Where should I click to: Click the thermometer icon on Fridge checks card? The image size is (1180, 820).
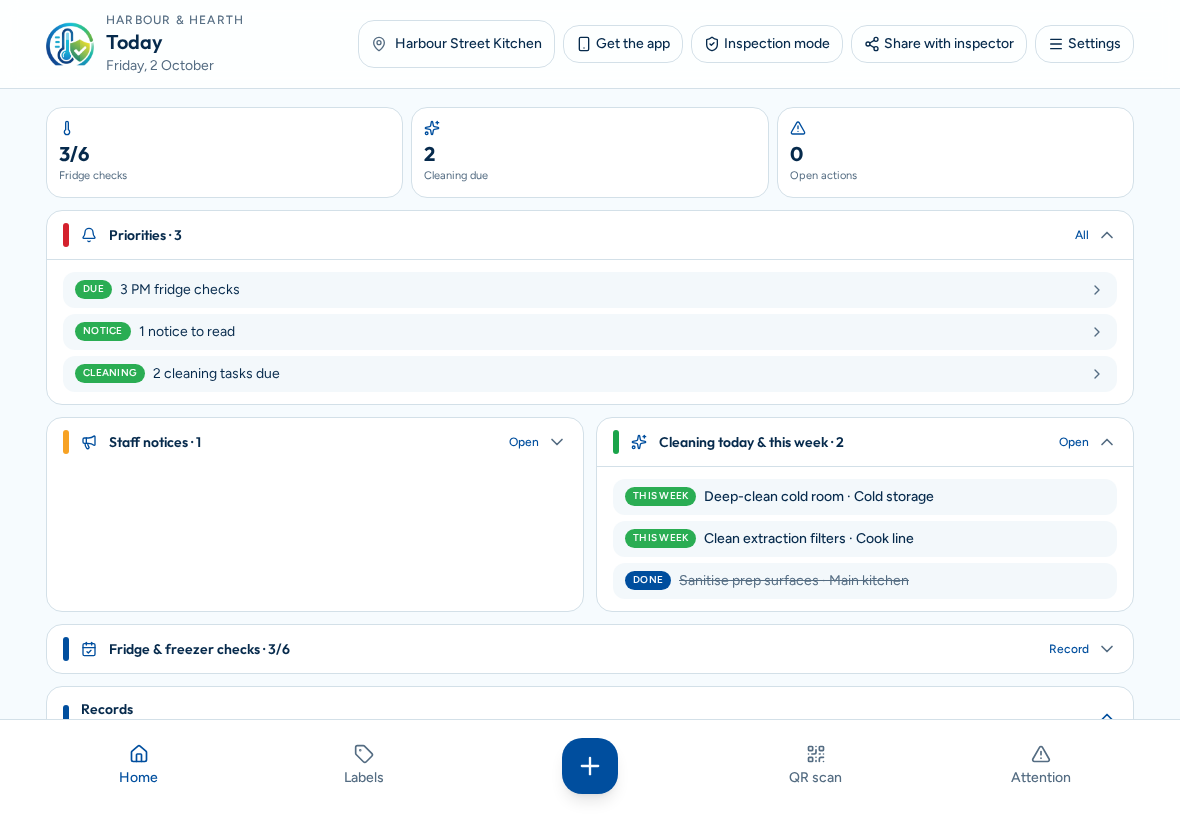[x=67, y=129]
